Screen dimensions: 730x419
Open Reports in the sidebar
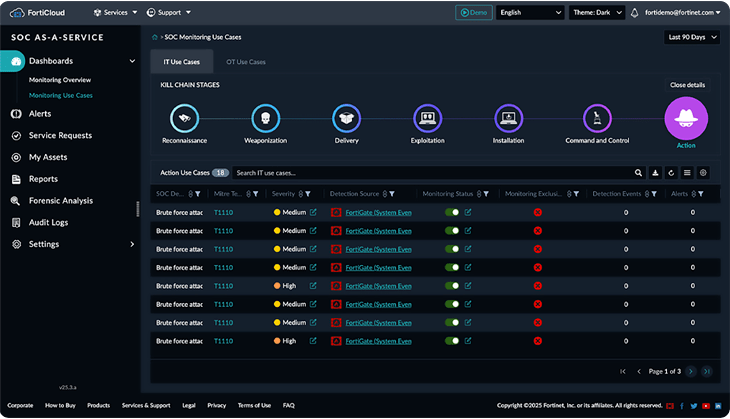click(43, 179)
